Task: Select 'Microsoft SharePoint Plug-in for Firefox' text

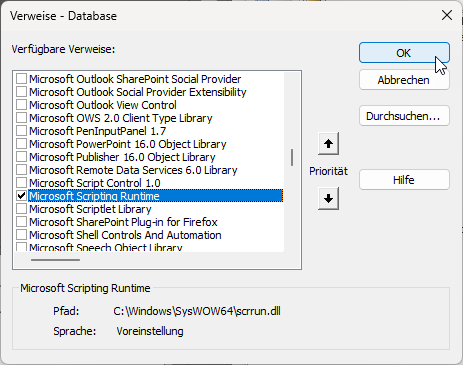Action: [x=123, y=222]
